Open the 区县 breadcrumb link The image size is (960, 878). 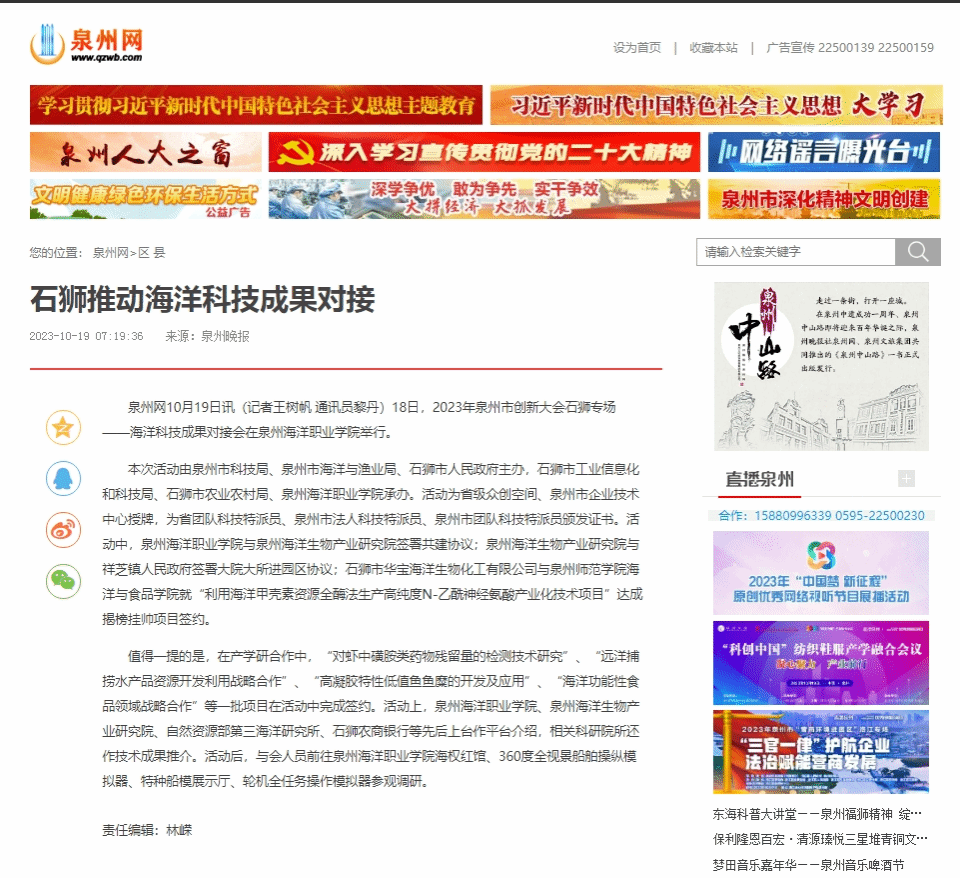tap(152, 253)
